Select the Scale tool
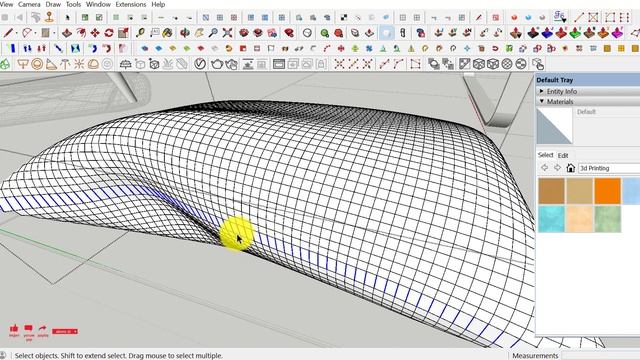This screenshot has height=360, width=640. (123, 33)
